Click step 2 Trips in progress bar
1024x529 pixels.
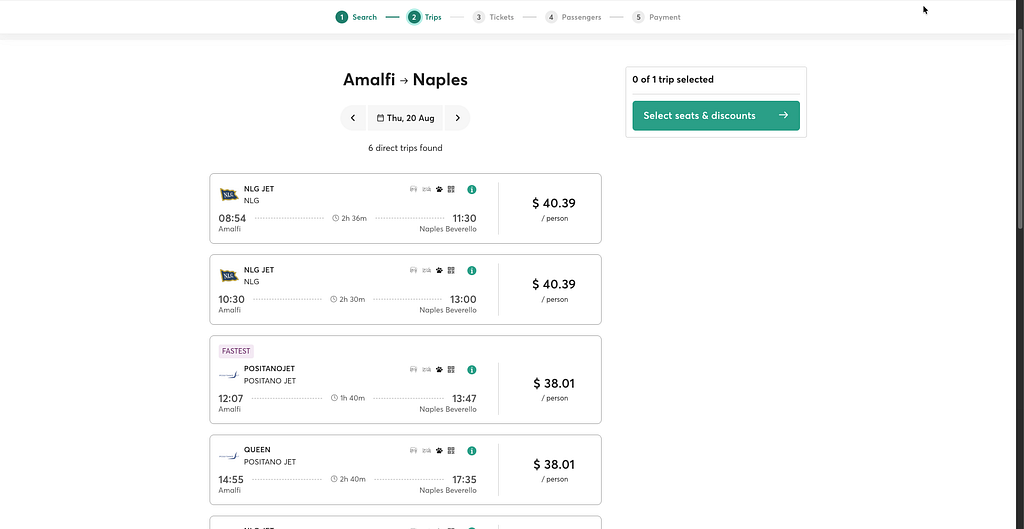[424, 17]
